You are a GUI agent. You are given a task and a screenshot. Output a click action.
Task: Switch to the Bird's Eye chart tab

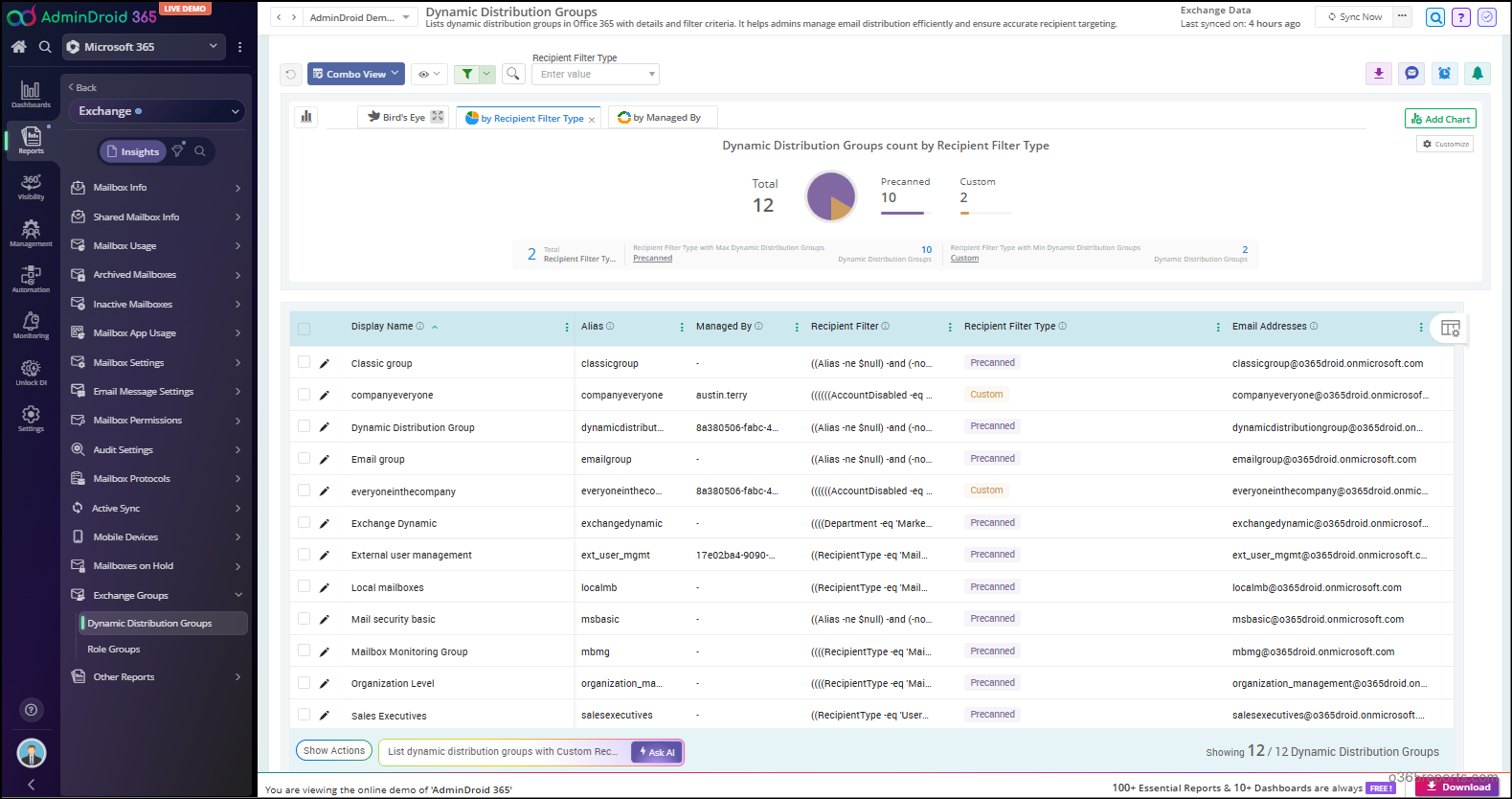click(x=404, y=117)
